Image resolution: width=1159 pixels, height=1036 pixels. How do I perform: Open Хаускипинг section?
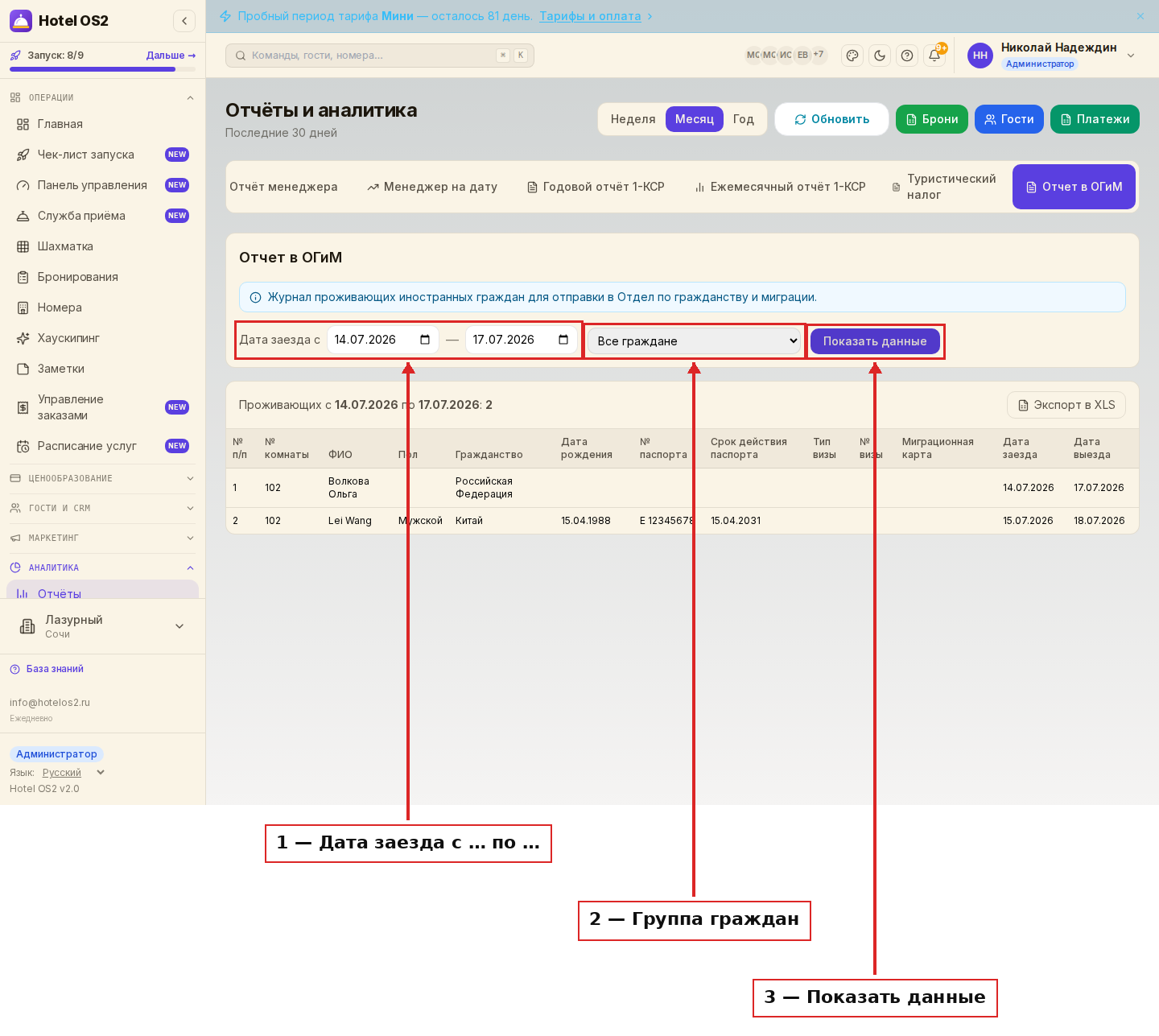[x=103, y=338]
